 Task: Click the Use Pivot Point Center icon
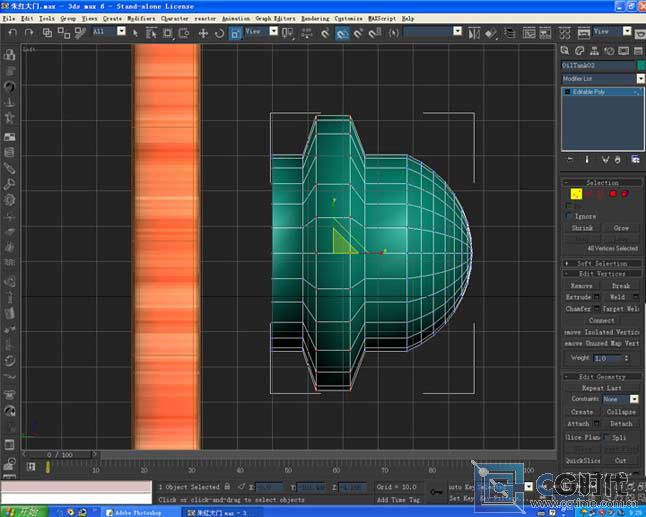point(288,33)
